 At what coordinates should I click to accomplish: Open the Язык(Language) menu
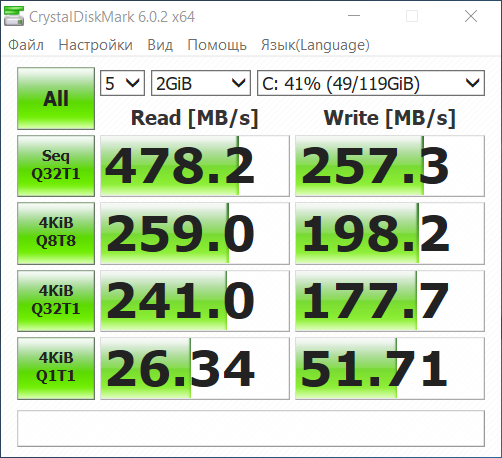[x=315, y=45]
